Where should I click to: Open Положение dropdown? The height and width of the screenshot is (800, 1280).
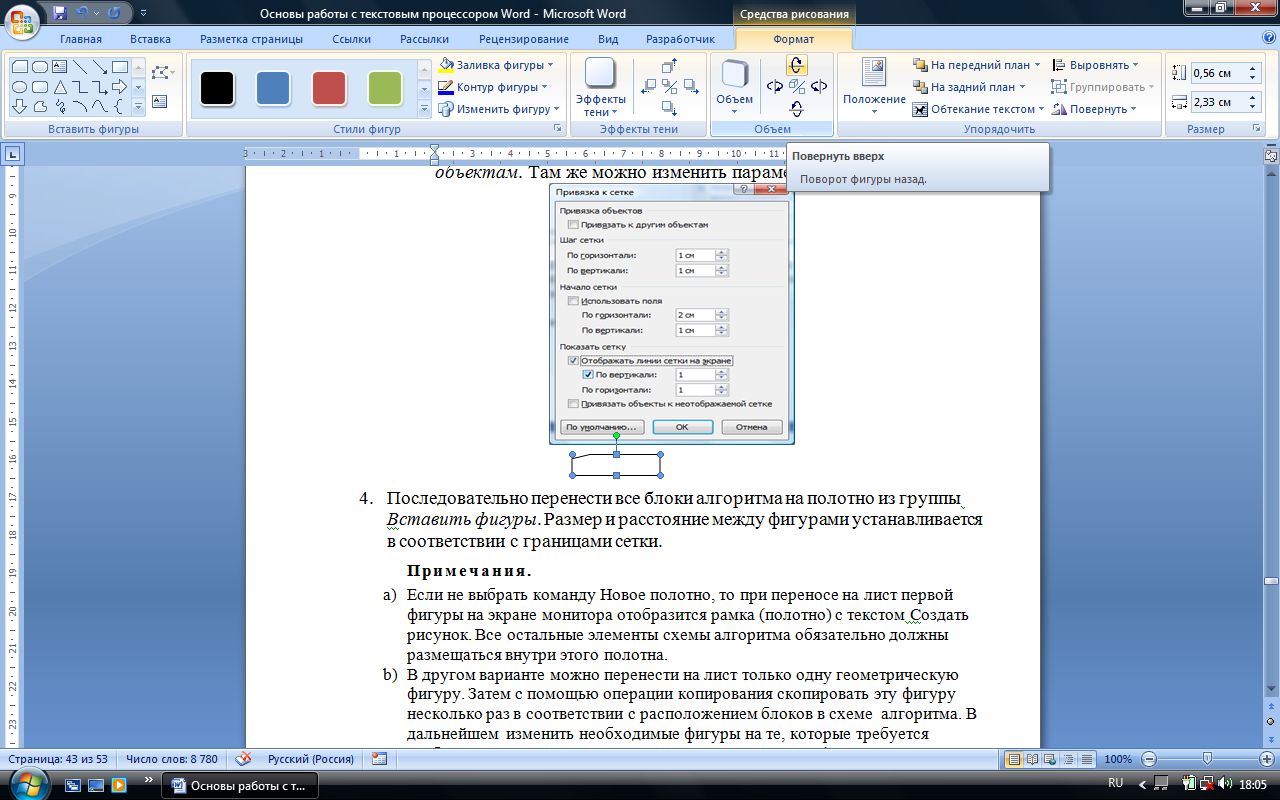coord(874,86)
